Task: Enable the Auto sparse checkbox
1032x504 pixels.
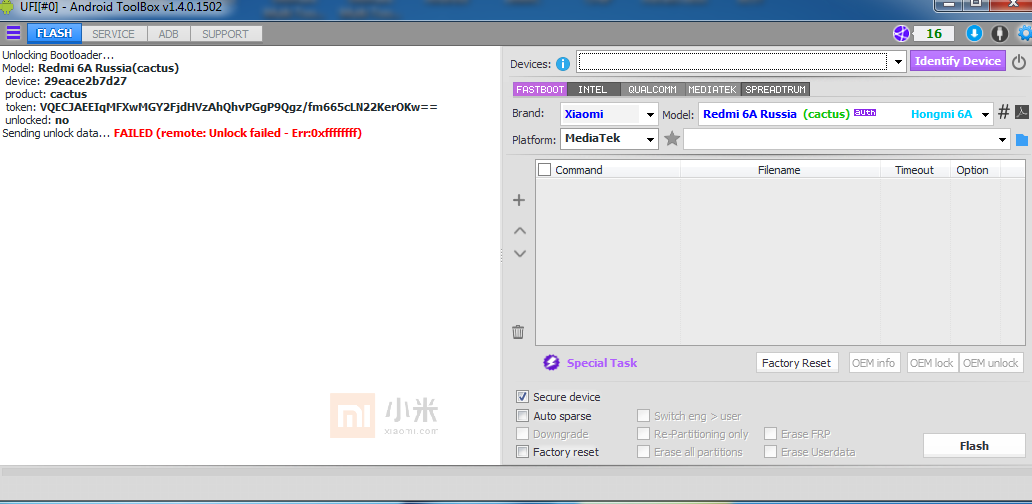Action: tap(523, 416)
